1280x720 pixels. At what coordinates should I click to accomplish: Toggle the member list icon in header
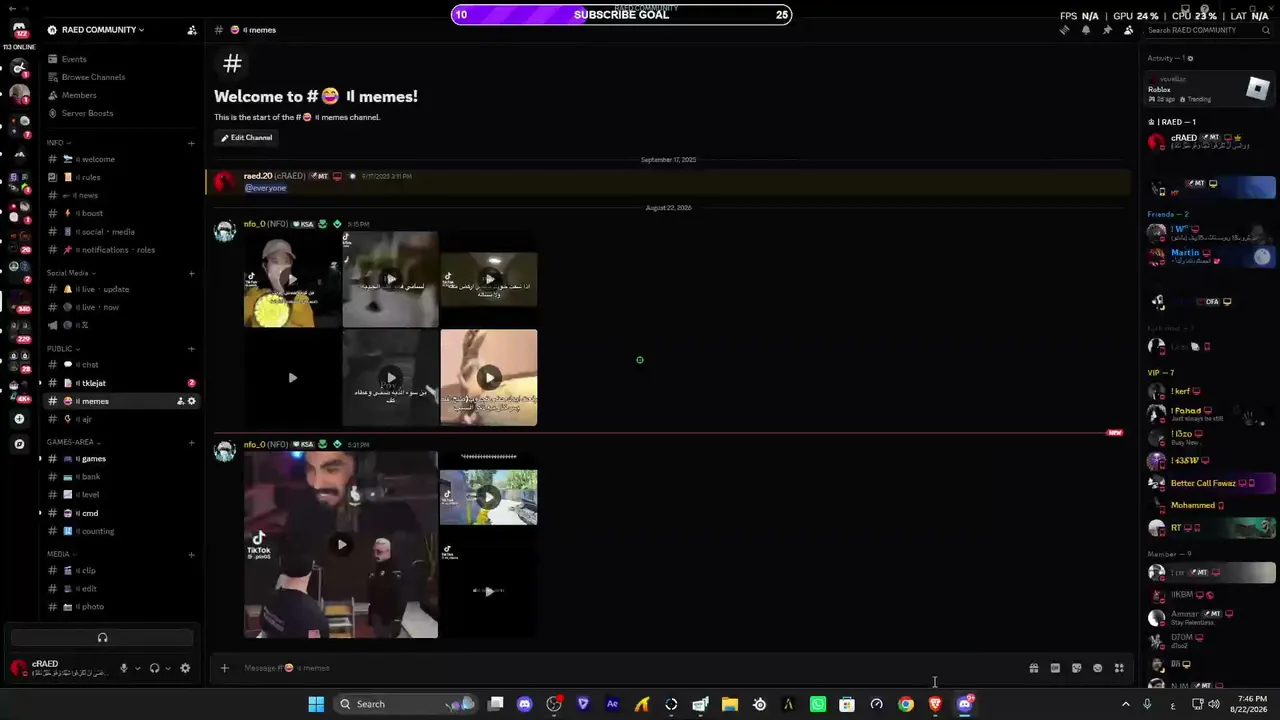(1129, 30)
